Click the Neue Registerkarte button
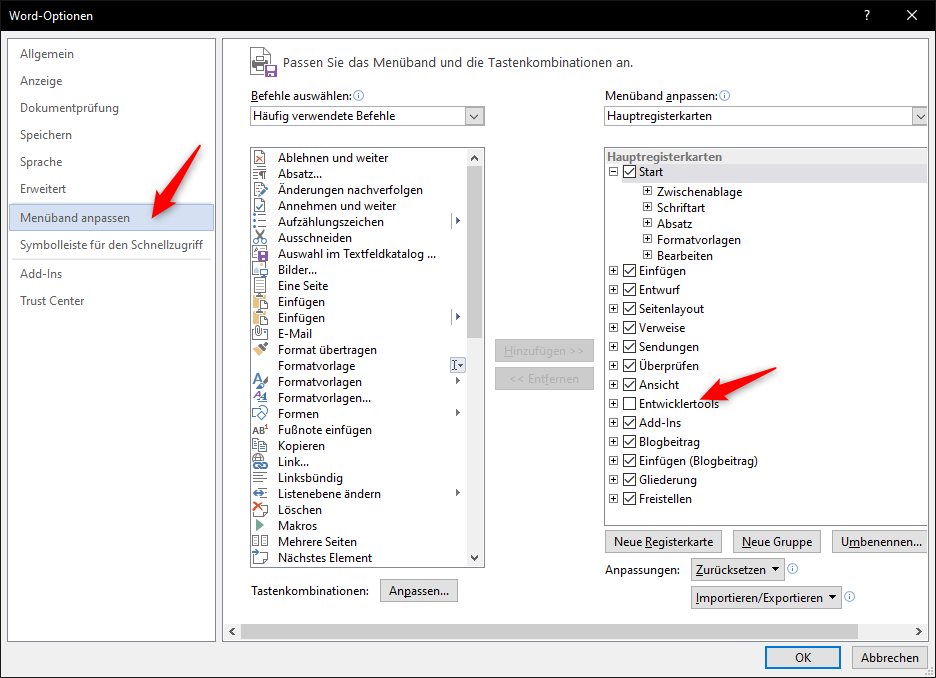This screenshot has height=678, width=936. (x=663, y=542)
